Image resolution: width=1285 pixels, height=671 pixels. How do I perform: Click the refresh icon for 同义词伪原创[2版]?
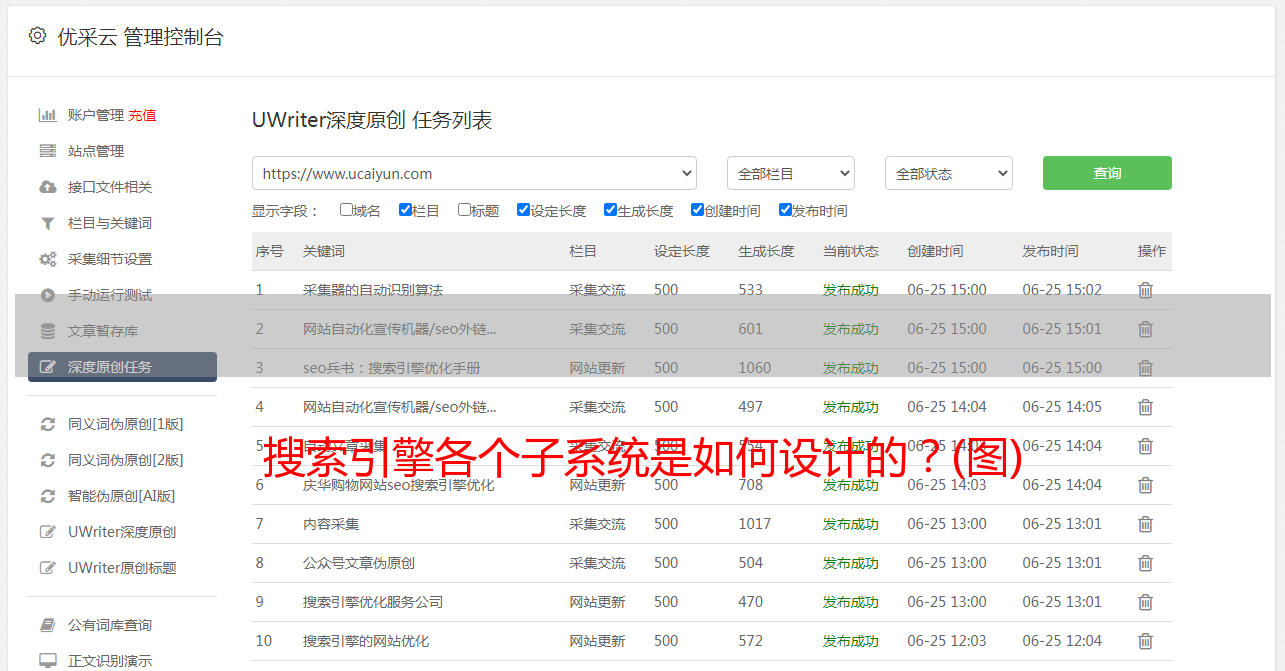[x=47, y=460]
